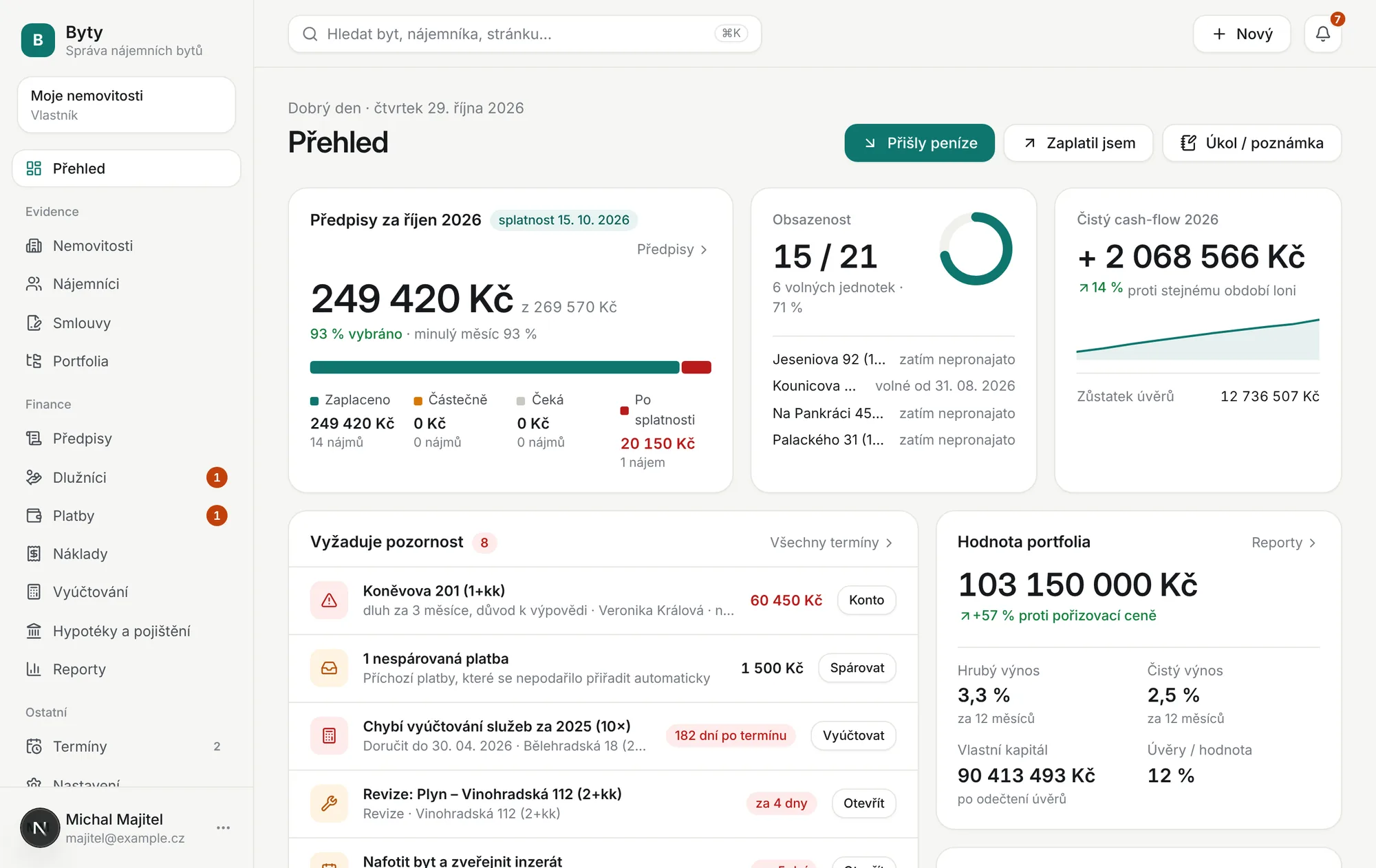1376x868 pixels.
Task: Open Reporty in the sidebar
Action: (126, 669)
